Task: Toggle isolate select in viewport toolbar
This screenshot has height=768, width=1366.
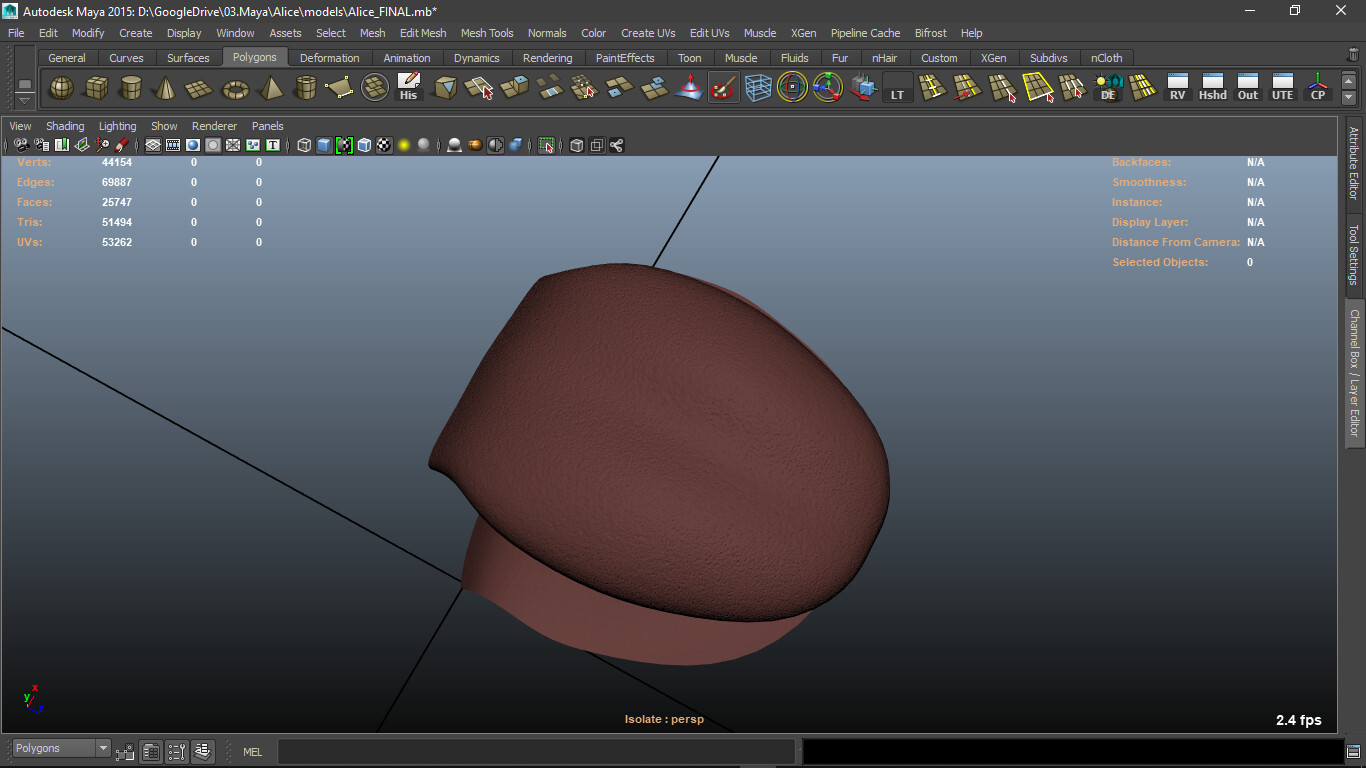Action: pos(546,145)
